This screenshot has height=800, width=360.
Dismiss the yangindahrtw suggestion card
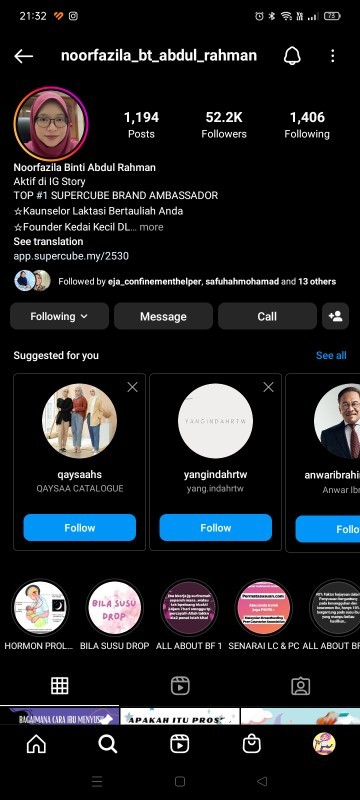pyautogui.click(x=268, y=387)
